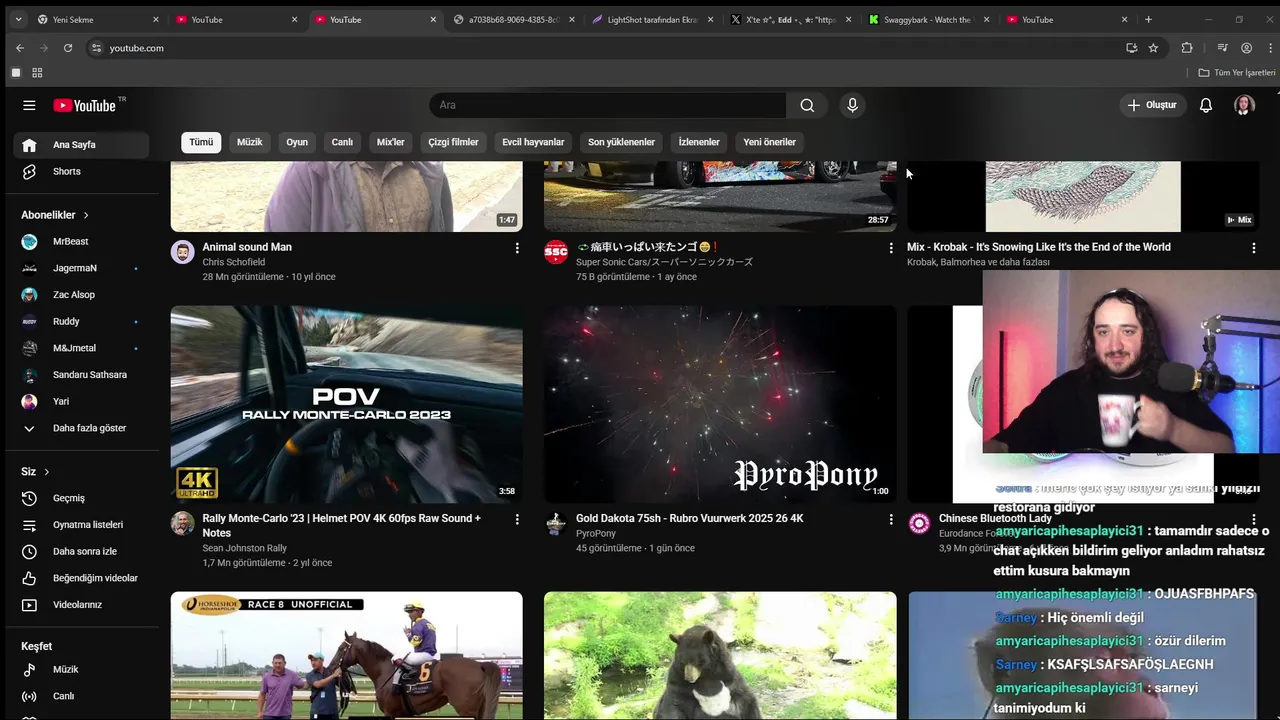Click browser back arrow
This screenshot has width=1280, height=720.
click(x=19, y=48)
